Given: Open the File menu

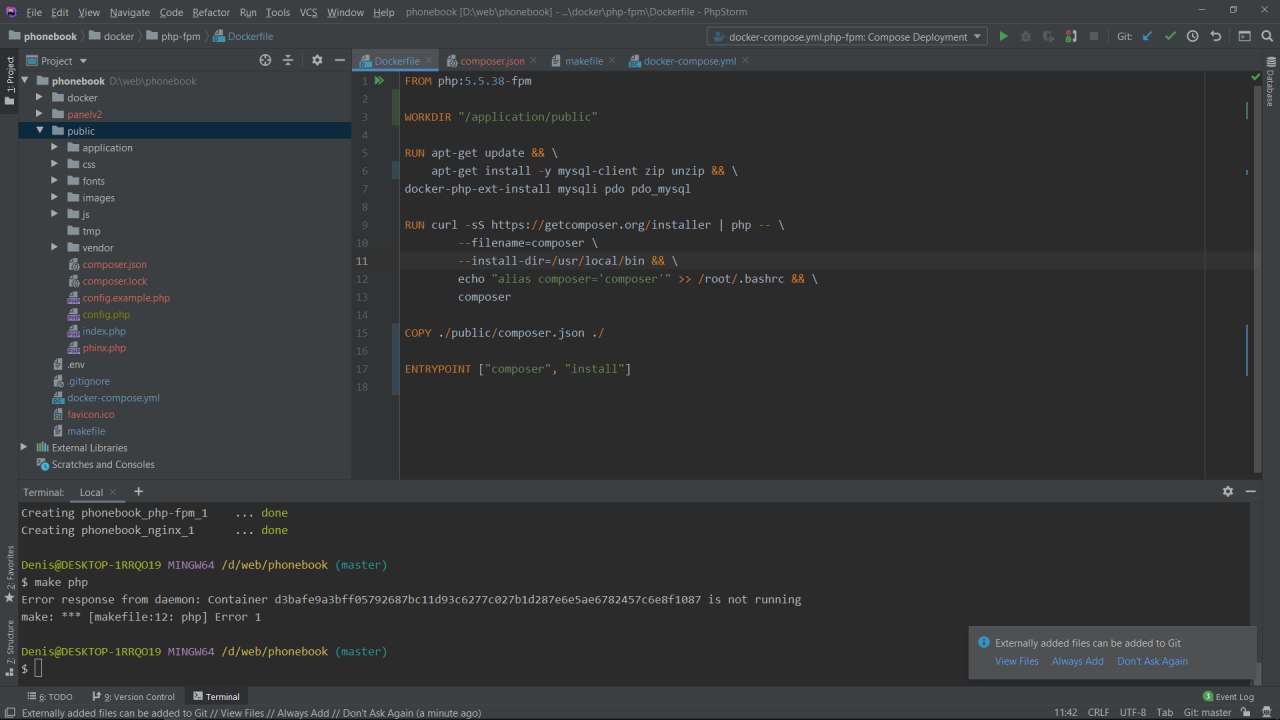Looking at the screenshot, I should [x=34, y=12].
